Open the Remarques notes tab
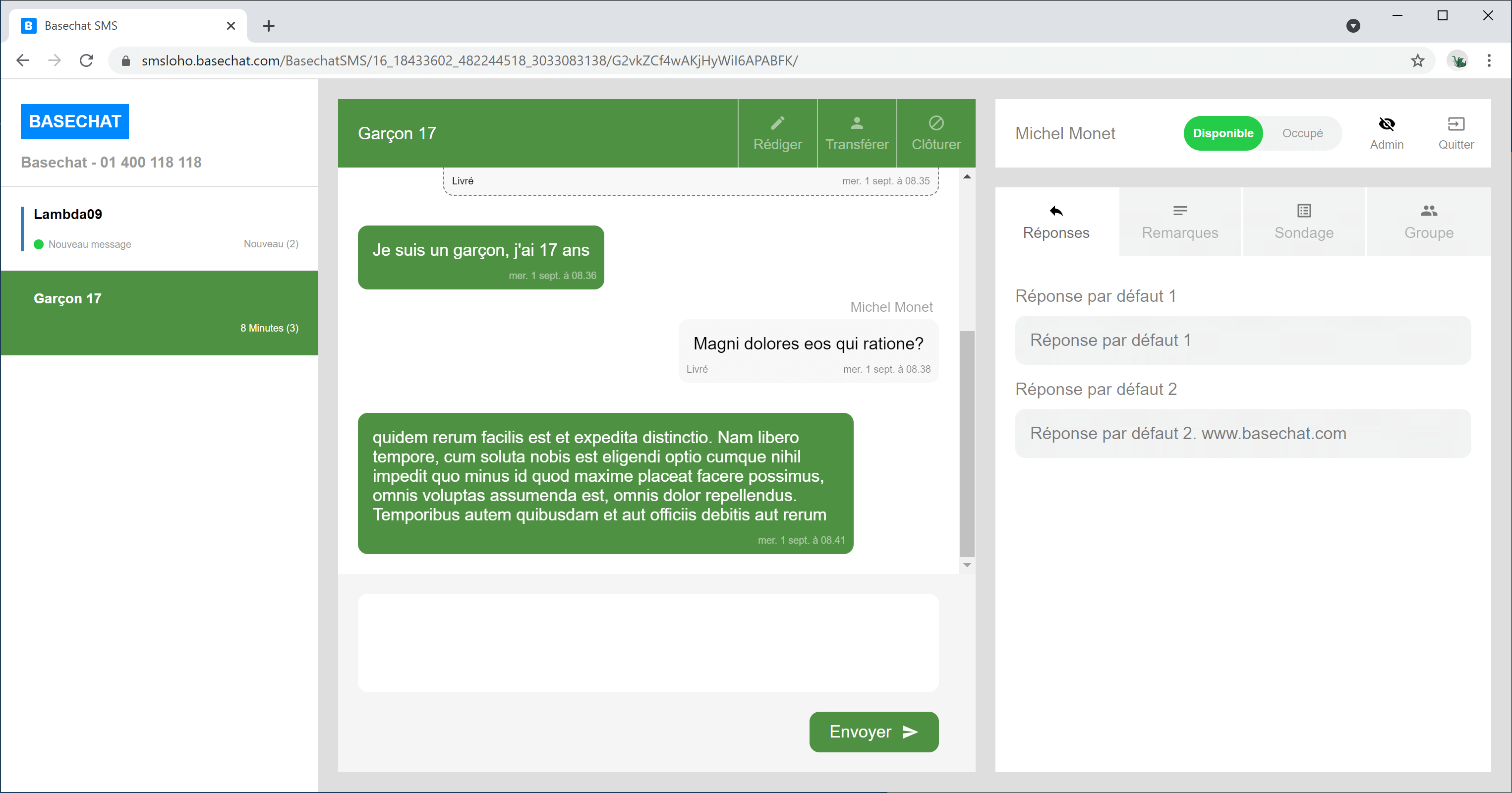 click(1179, 222)
